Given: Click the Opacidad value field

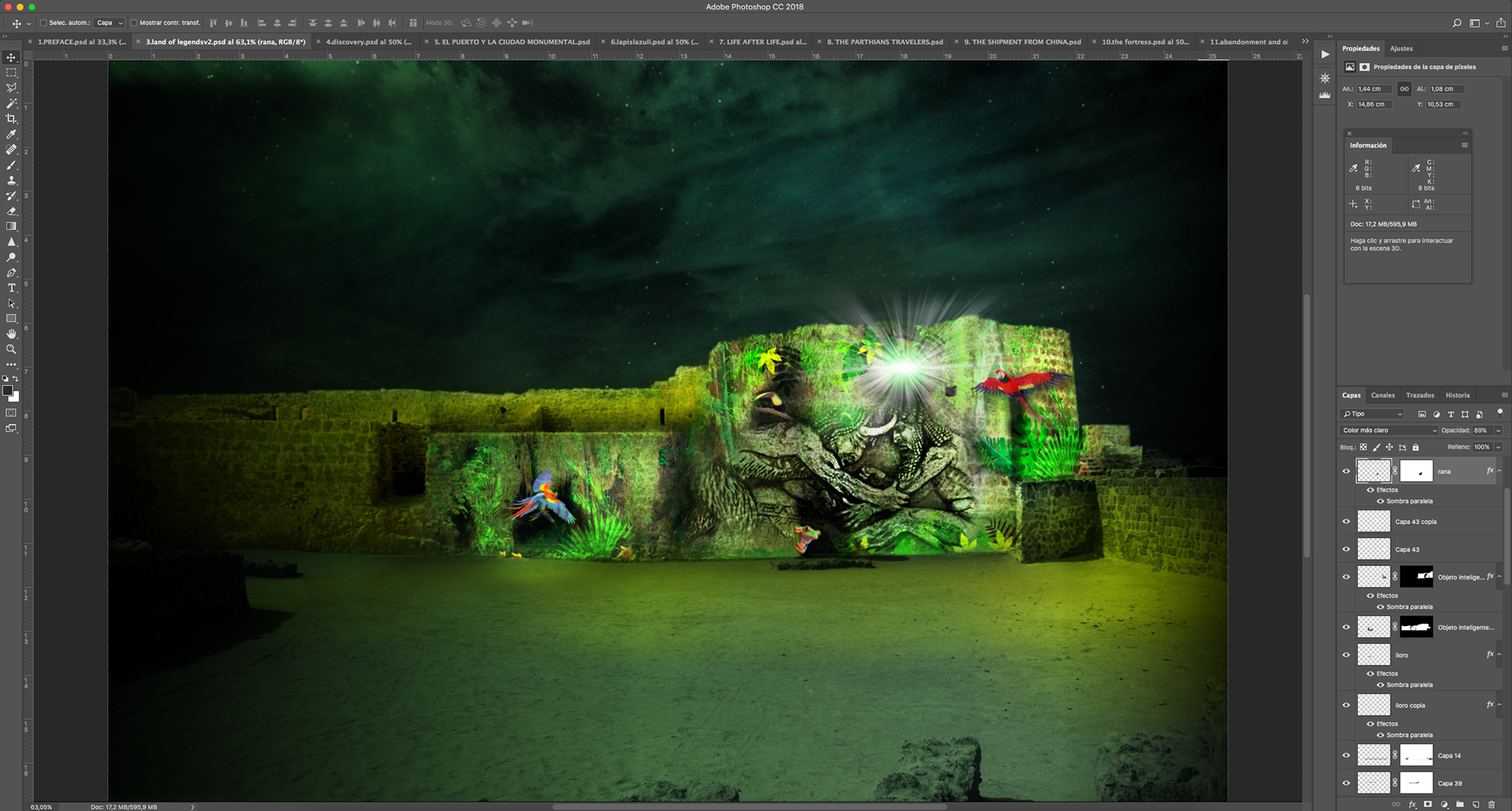Looking at the screenshot, I should click(x=1482, y=430).
